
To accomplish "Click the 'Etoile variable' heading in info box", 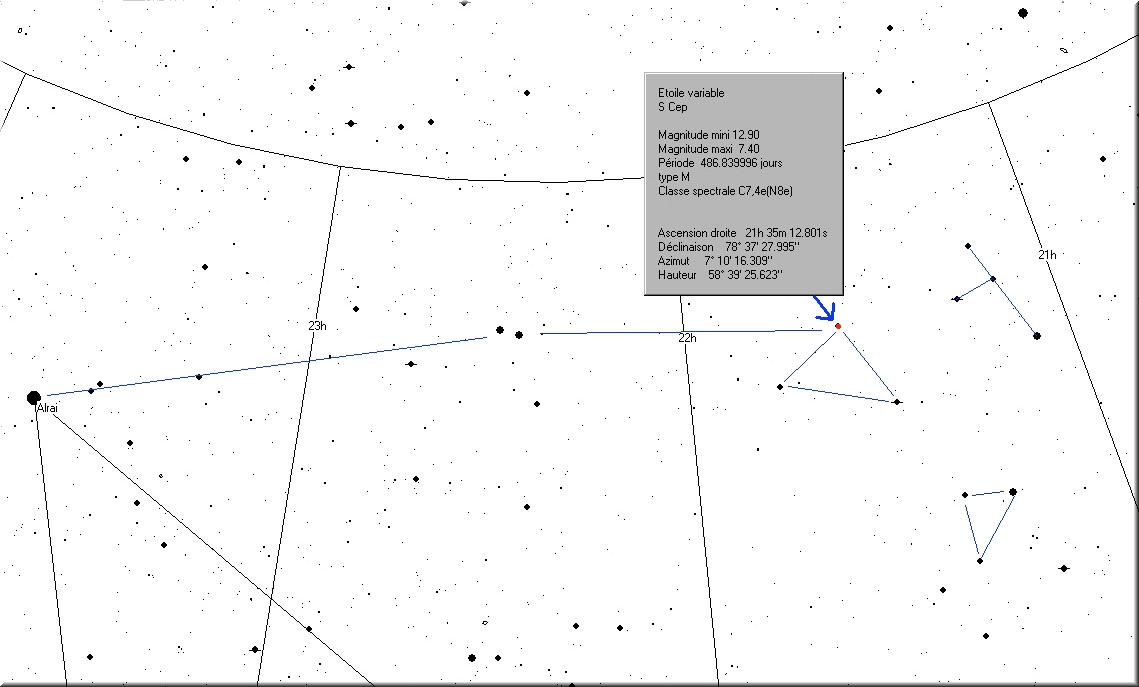I will pyautogui.click(x=691, y=93).
